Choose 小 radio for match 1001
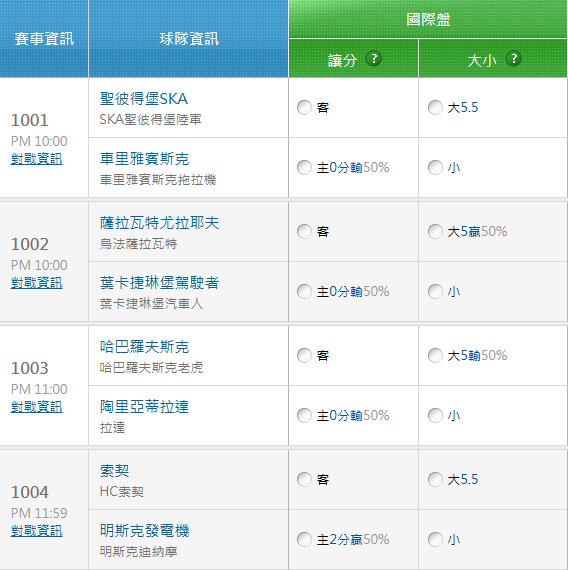 435,168
